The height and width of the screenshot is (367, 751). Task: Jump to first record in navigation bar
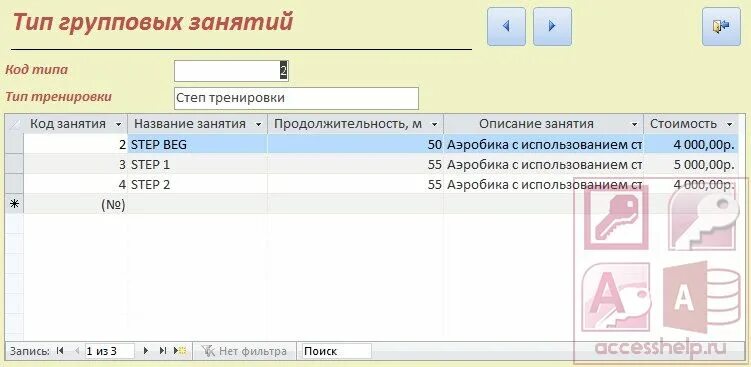coord(60,351)
